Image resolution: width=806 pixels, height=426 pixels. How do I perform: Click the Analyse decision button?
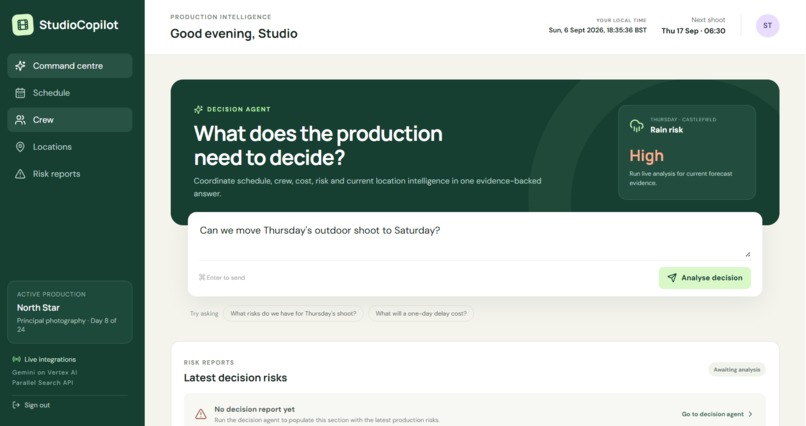pyautogui.click(x=705, y=277)
